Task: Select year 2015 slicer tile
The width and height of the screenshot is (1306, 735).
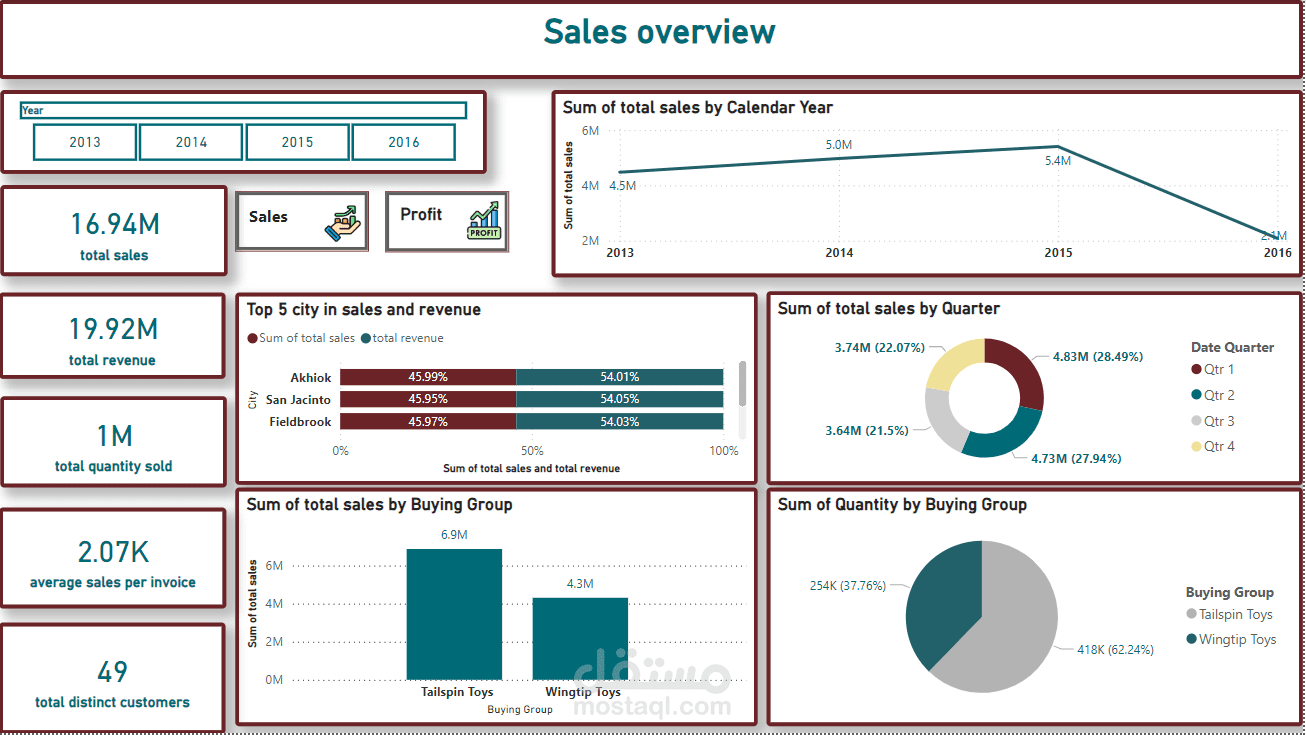Action: pos(297,142)
